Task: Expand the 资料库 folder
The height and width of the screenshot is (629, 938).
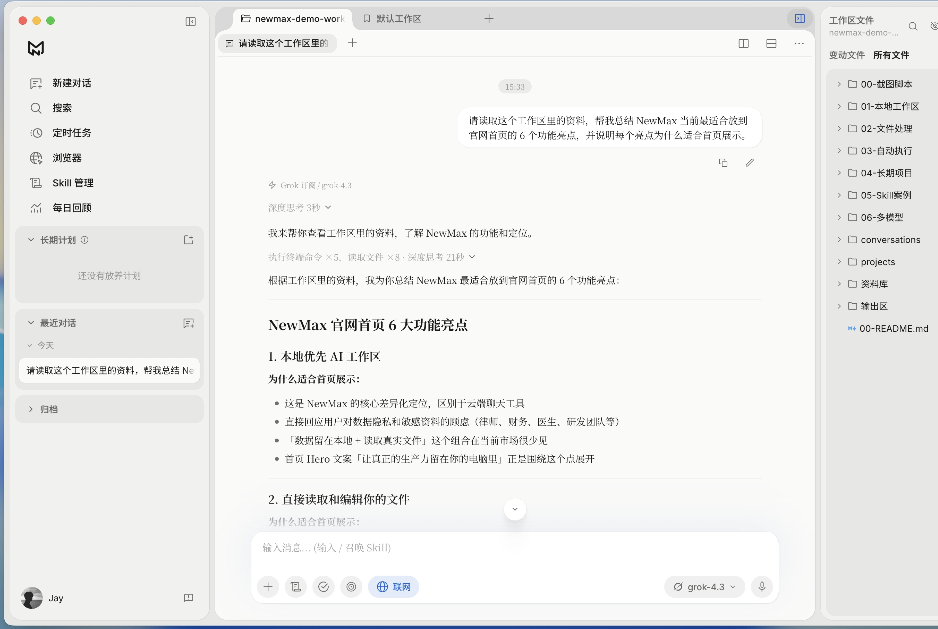Action: 839,284
